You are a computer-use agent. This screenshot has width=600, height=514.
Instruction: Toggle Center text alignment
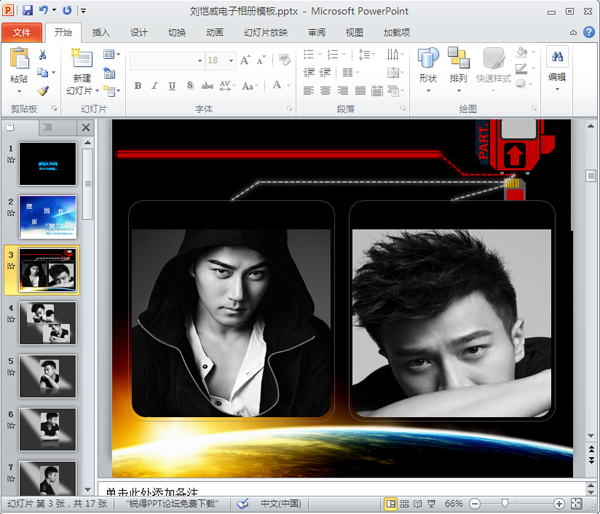click(x=325, y=91)
